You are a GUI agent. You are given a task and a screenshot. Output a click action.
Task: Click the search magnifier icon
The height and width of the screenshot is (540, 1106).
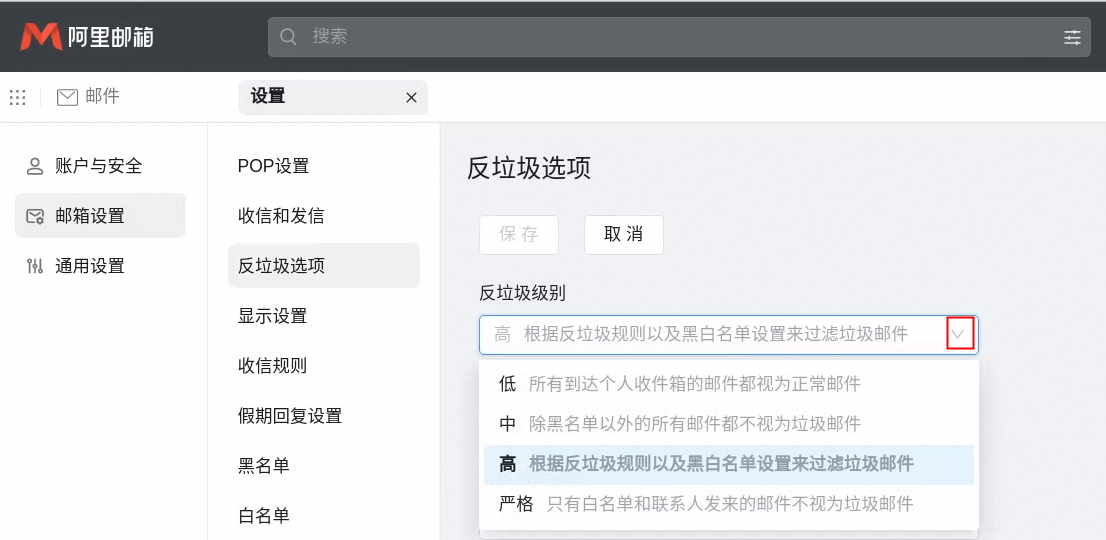(x=289, y=37)
